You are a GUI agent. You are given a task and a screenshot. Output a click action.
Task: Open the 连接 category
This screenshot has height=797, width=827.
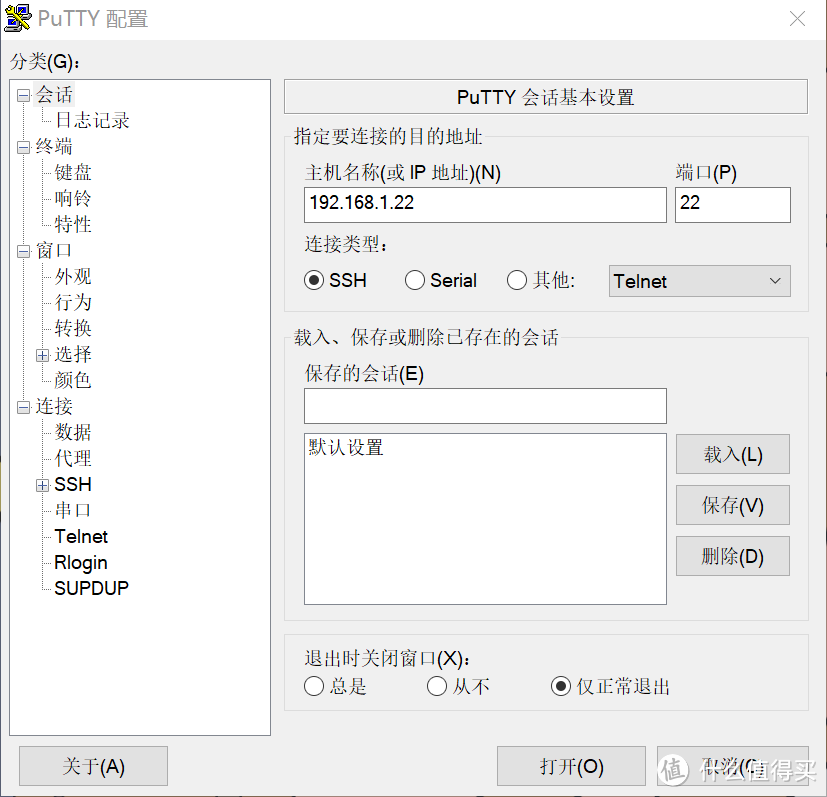coord(54,406)
